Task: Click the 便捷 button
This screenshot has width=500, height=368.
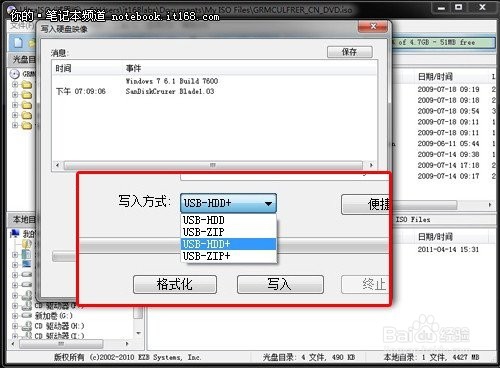Action: click(x=366, y=204)
